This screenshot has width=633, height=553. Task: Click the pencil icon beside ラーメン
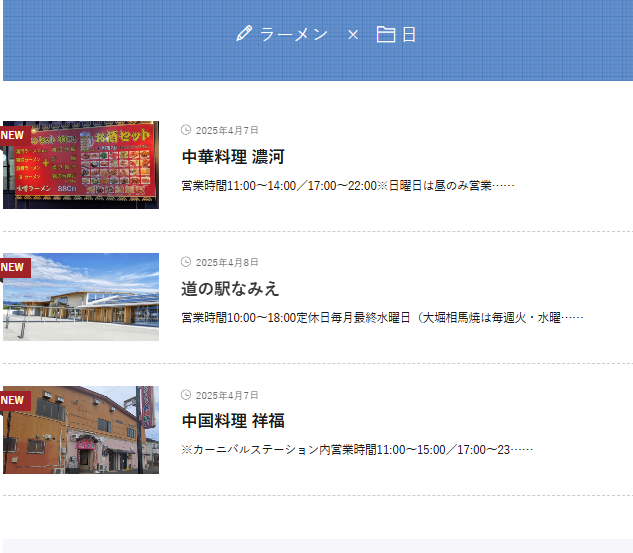coord(244,34)
